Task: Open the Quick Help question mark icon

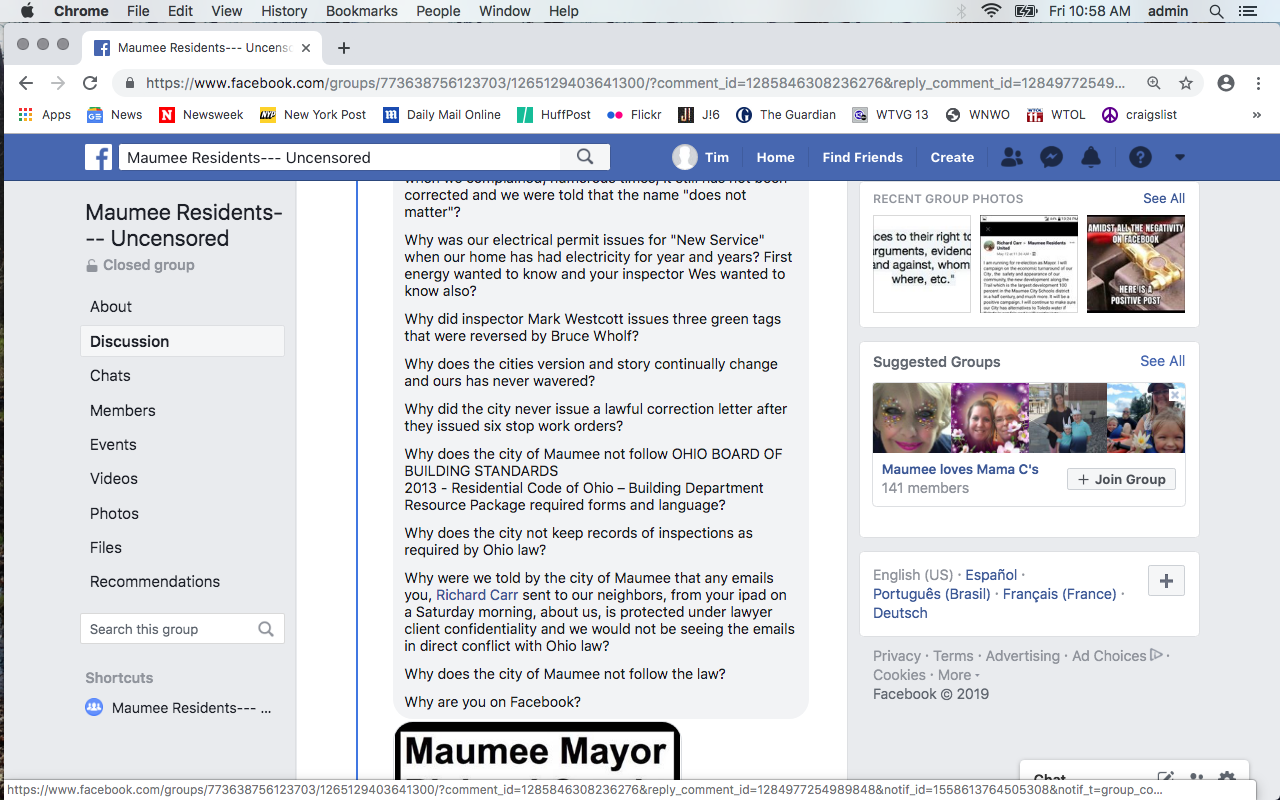Action: pyautogui.click(x=1140, y=157)
